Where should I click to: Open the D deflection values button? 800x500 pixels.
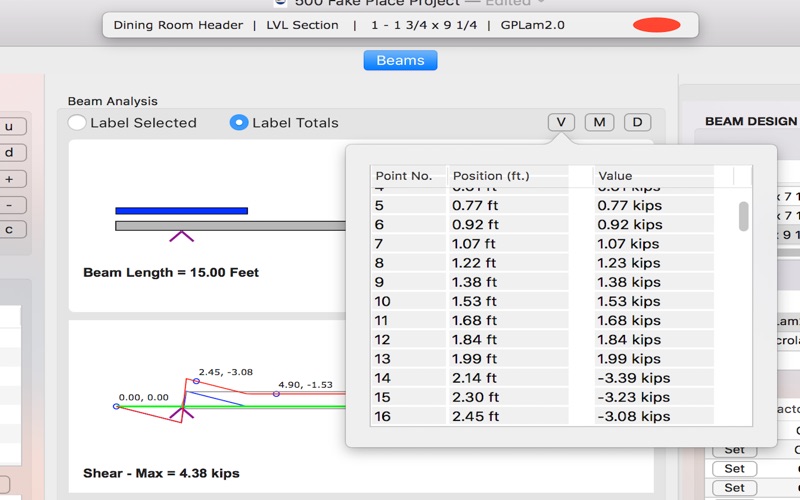pos(637,122)
